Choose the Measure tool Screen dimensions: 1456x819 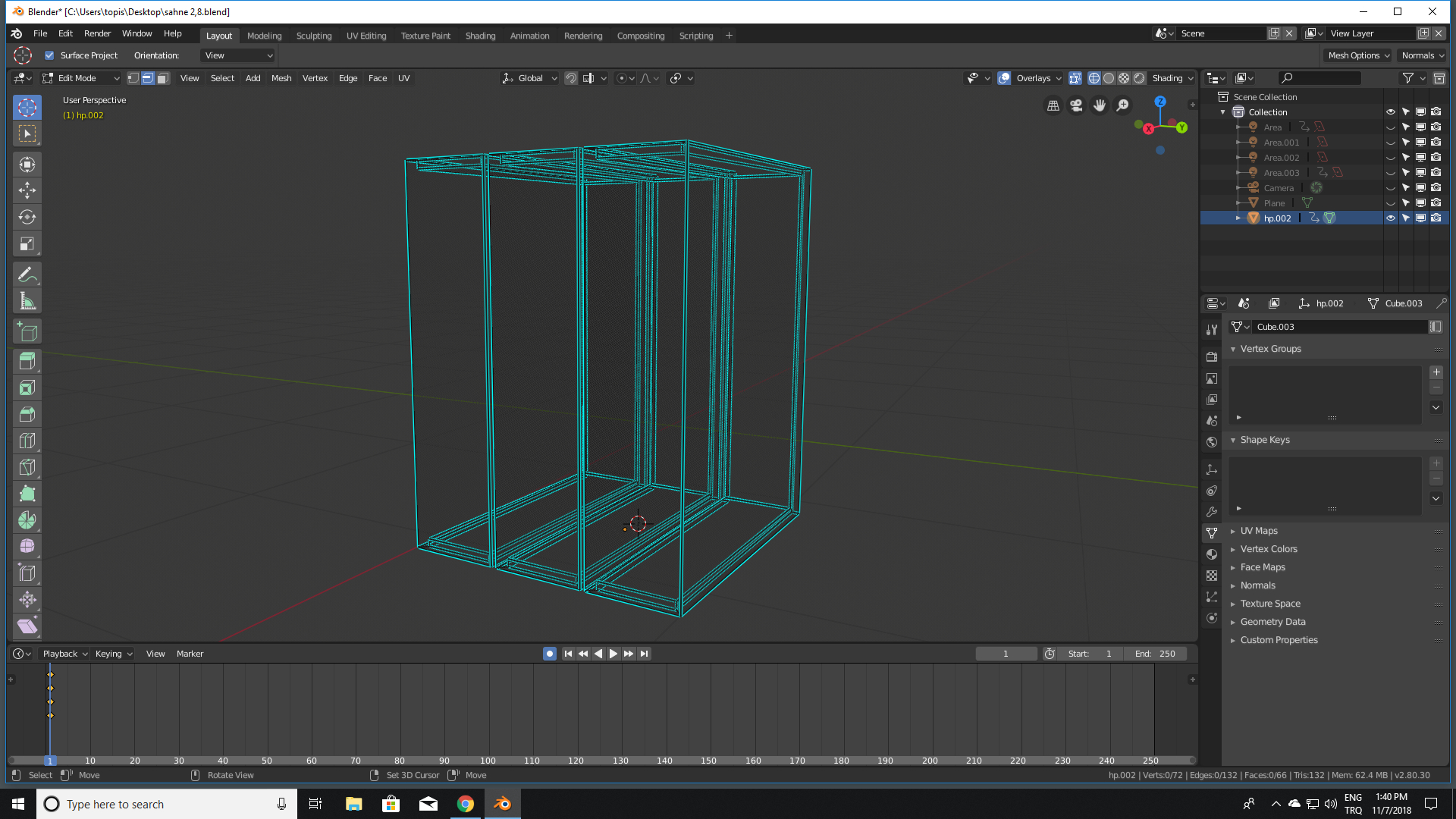pos(27,300)
